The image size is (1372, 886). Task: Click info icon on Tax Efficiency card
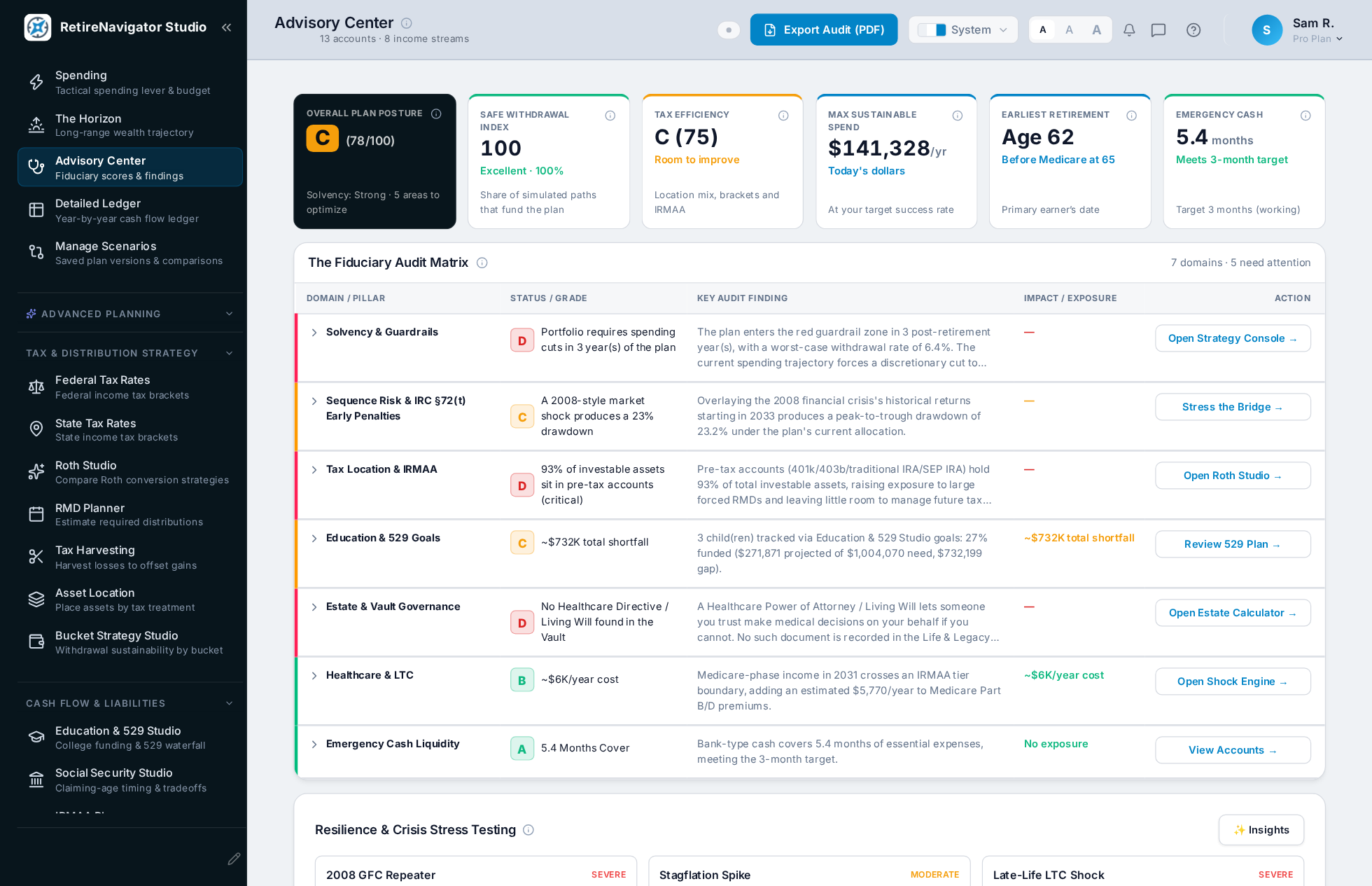click(783, 116)
